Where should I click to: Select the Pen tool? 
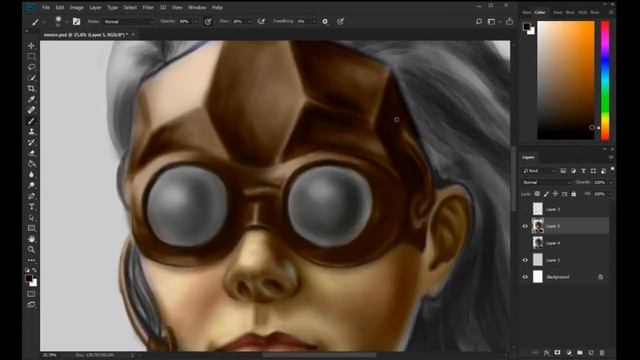click(31, 196)
